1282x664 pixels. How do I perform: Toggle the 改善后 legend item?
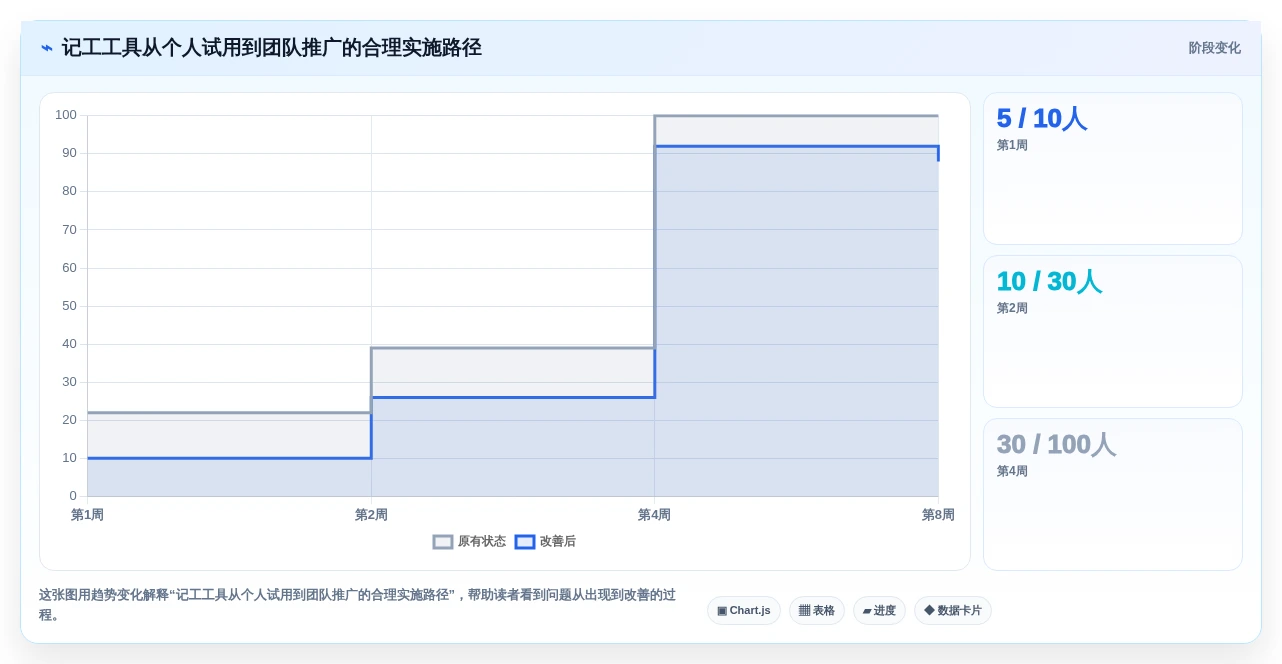(x=545, y=541)
